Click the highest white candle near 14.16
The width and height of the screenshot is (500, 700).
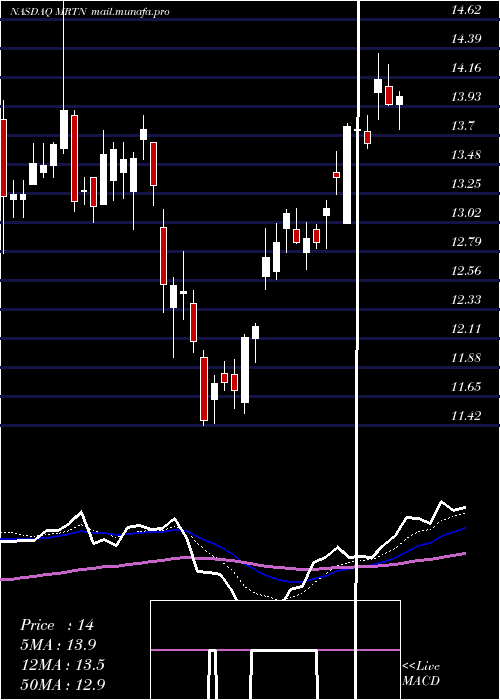point(378,86)
